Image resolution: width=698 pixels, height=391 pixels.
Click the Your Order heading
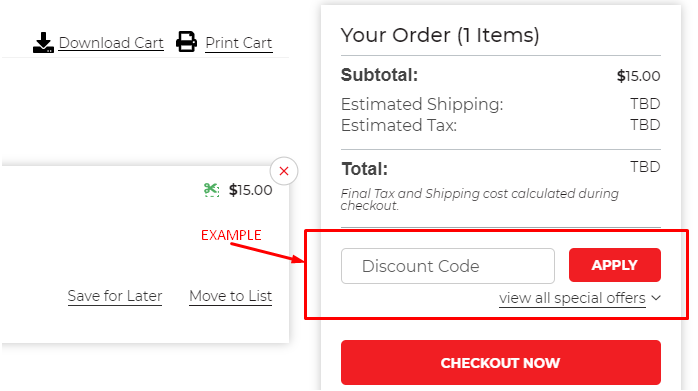[x=440, y=35]
